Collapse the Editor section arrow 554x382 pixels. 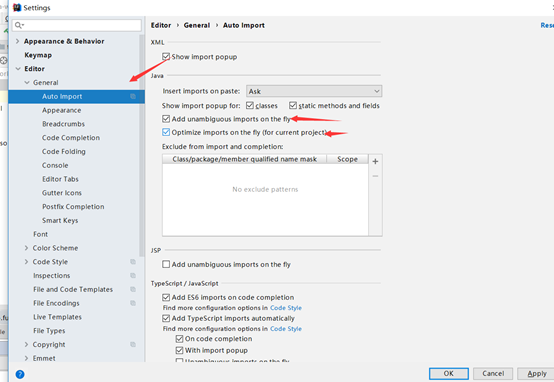tap(18, 69)
